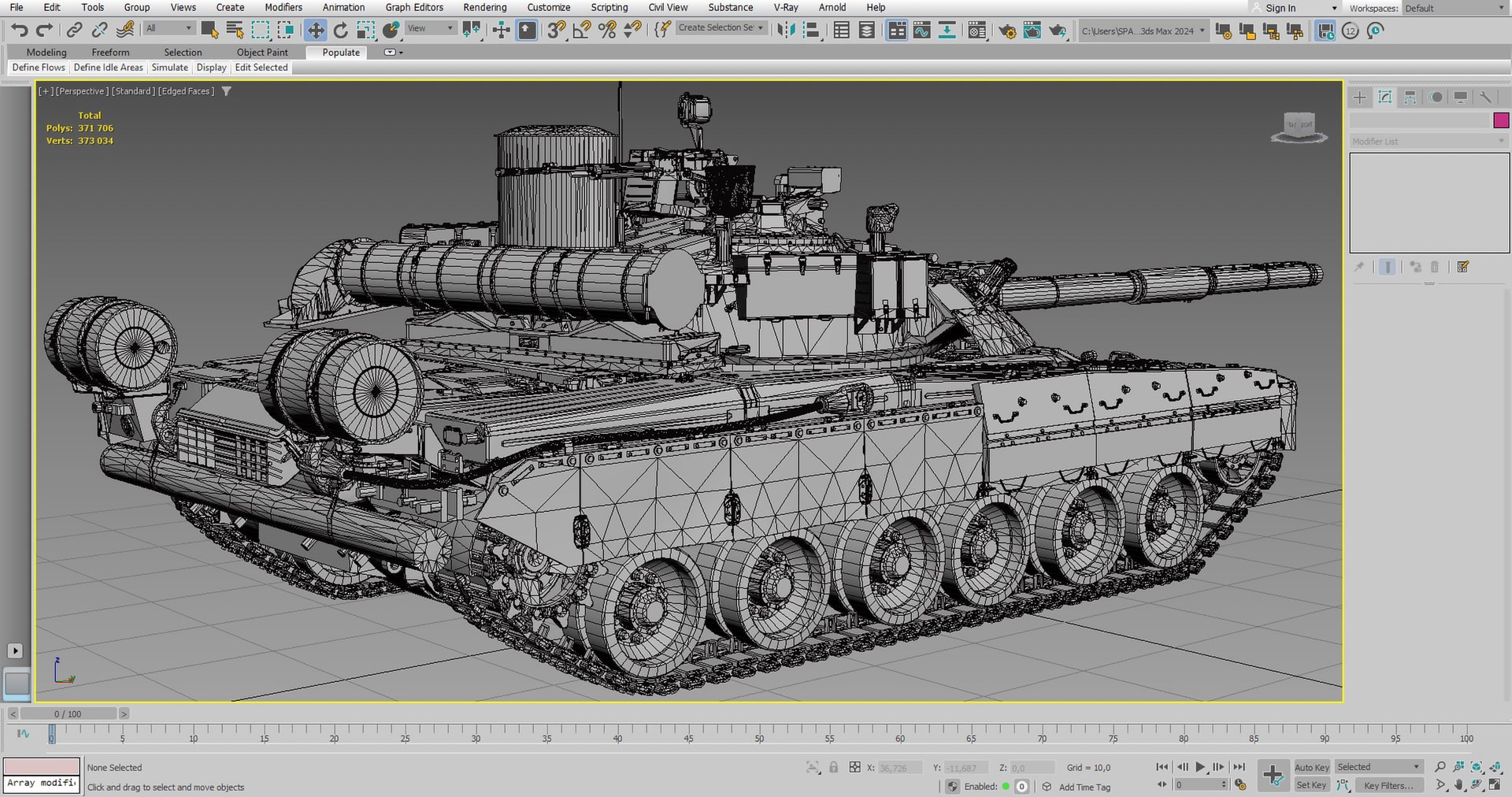
Task: Click the Edit Selected button
Action: [x=261, y=68]
